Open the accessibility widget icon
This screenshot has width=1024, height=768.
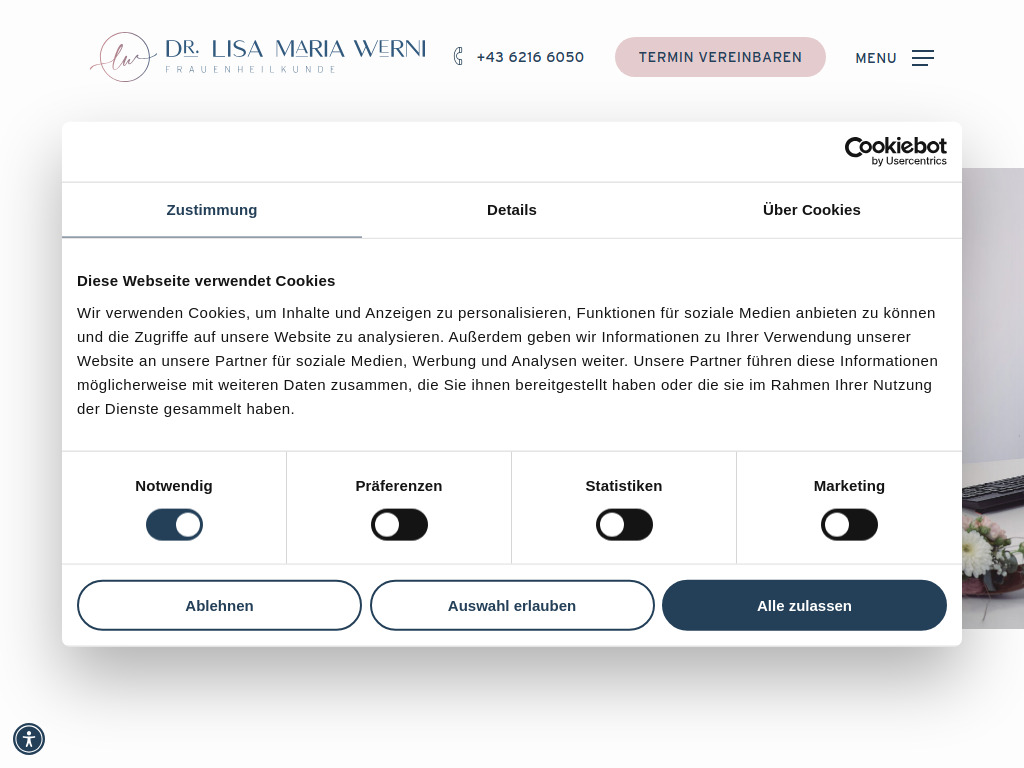pos(28,738)
